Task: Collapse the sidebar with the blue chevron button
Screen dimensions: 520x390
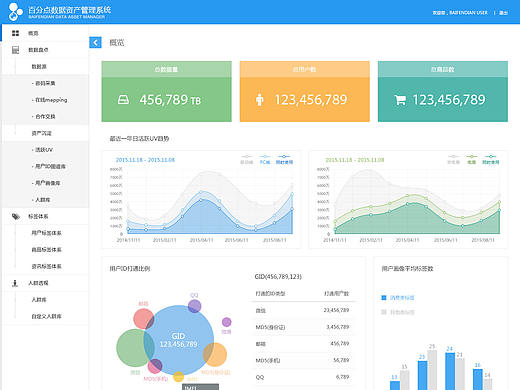Action: tap(95, 42)
